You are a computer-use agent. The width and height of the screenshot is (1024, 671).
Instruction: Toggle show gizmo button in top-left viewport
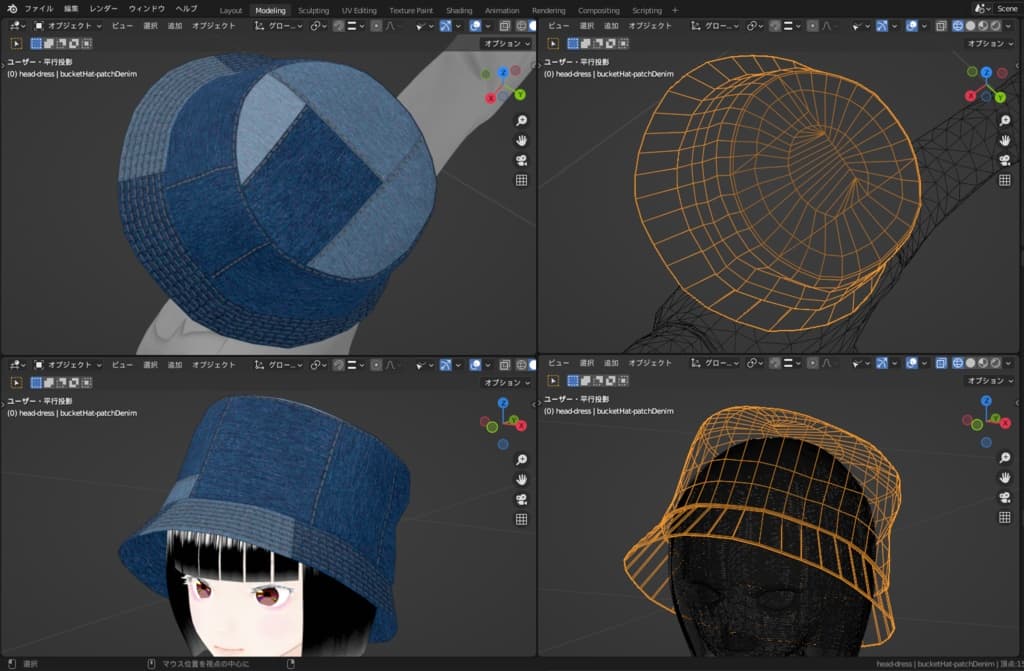point(445,26)
